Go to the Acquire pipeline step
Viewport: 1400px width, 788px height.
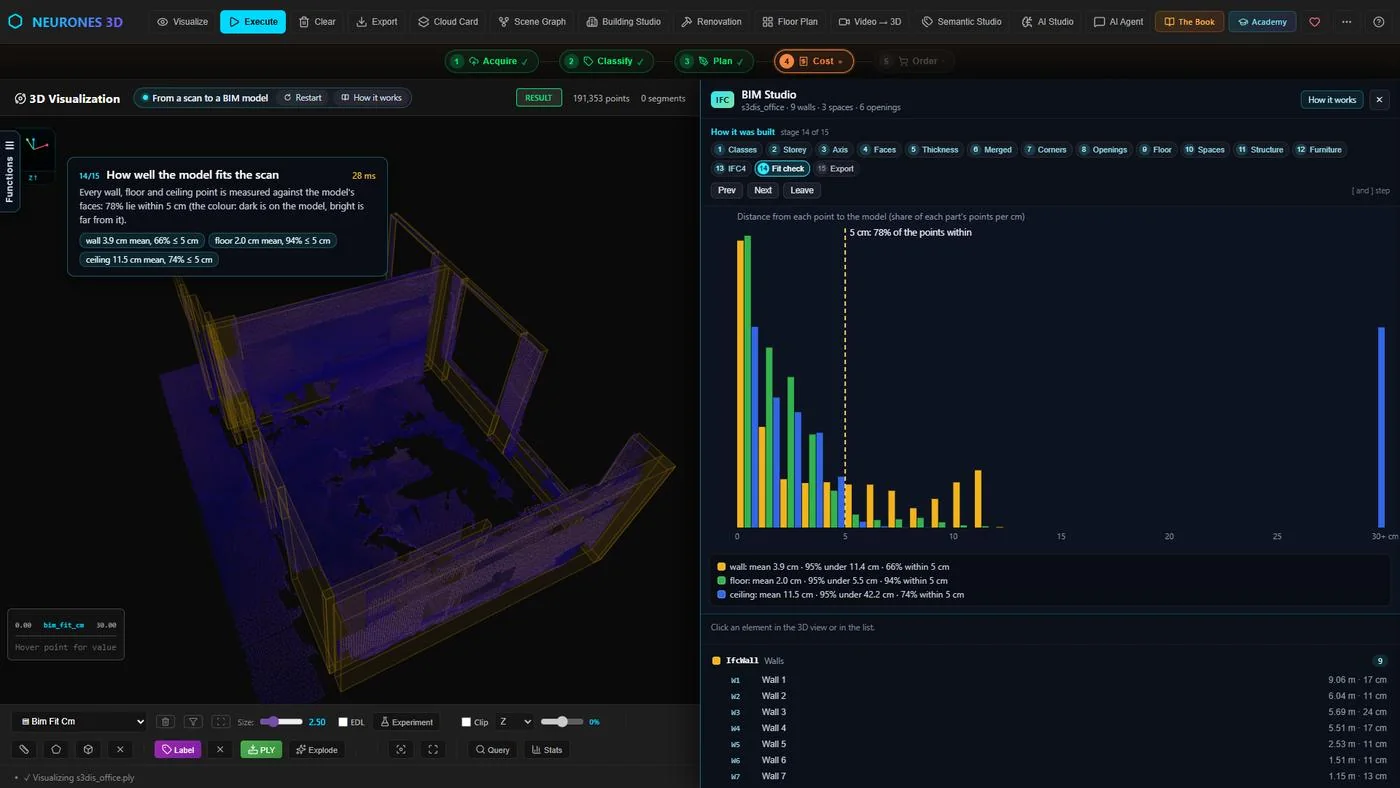click(x=491, y=61)
